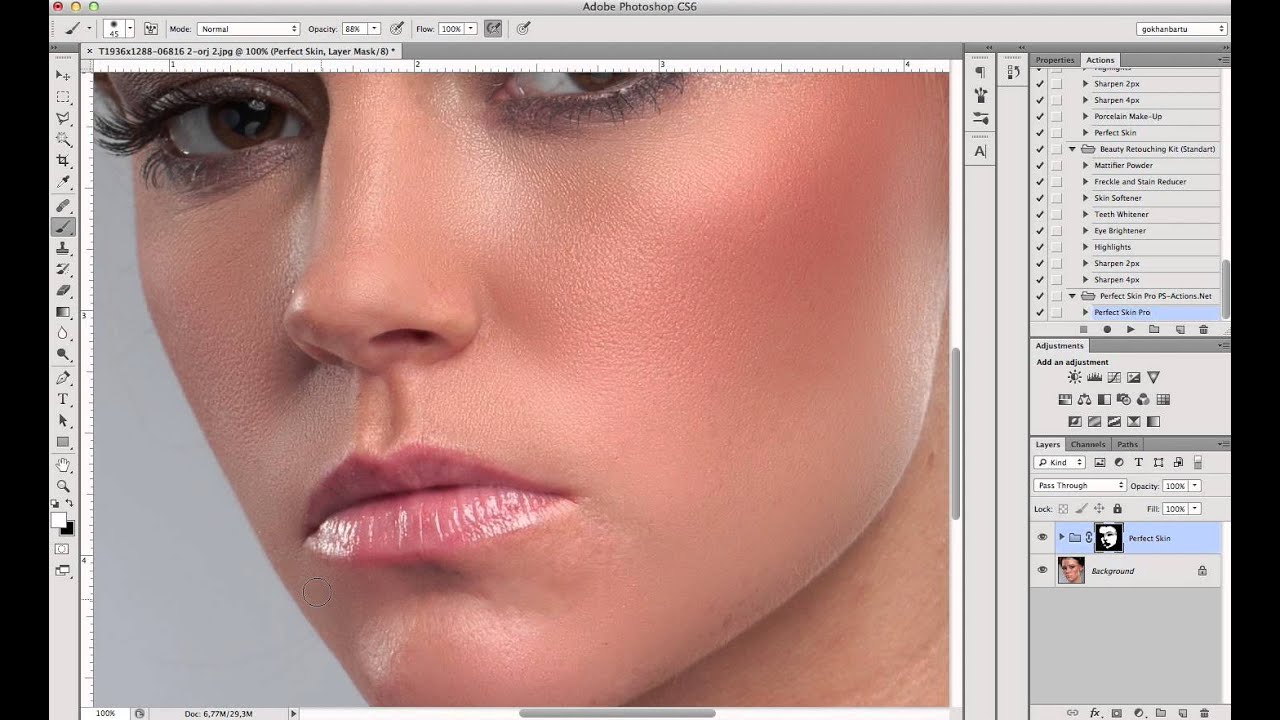Begin recording an action
The height and width of the screenshot is (720, 1280).
[x=1106, y=329]
